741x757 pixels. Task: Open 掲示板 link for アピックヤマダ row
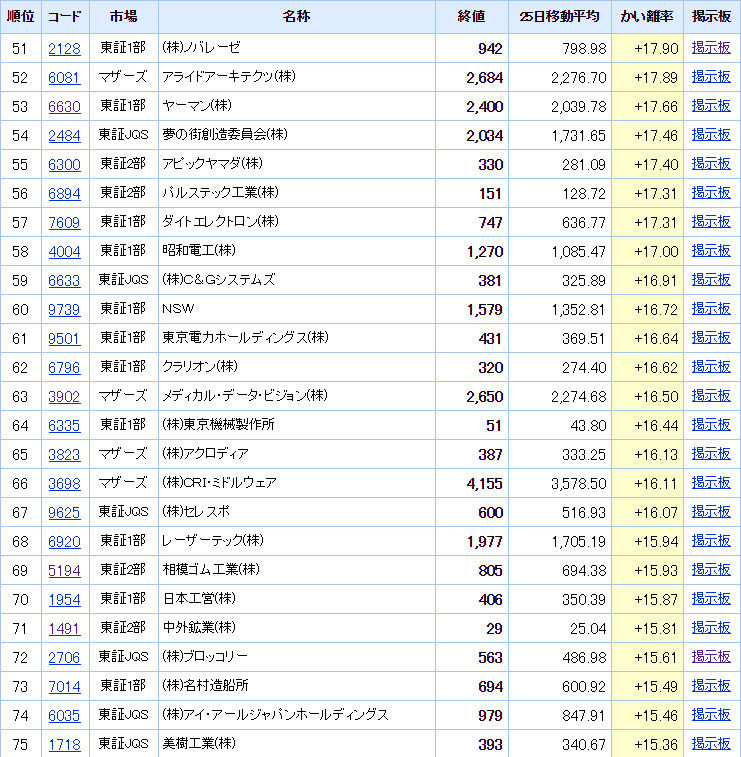[x=711, y=164]
